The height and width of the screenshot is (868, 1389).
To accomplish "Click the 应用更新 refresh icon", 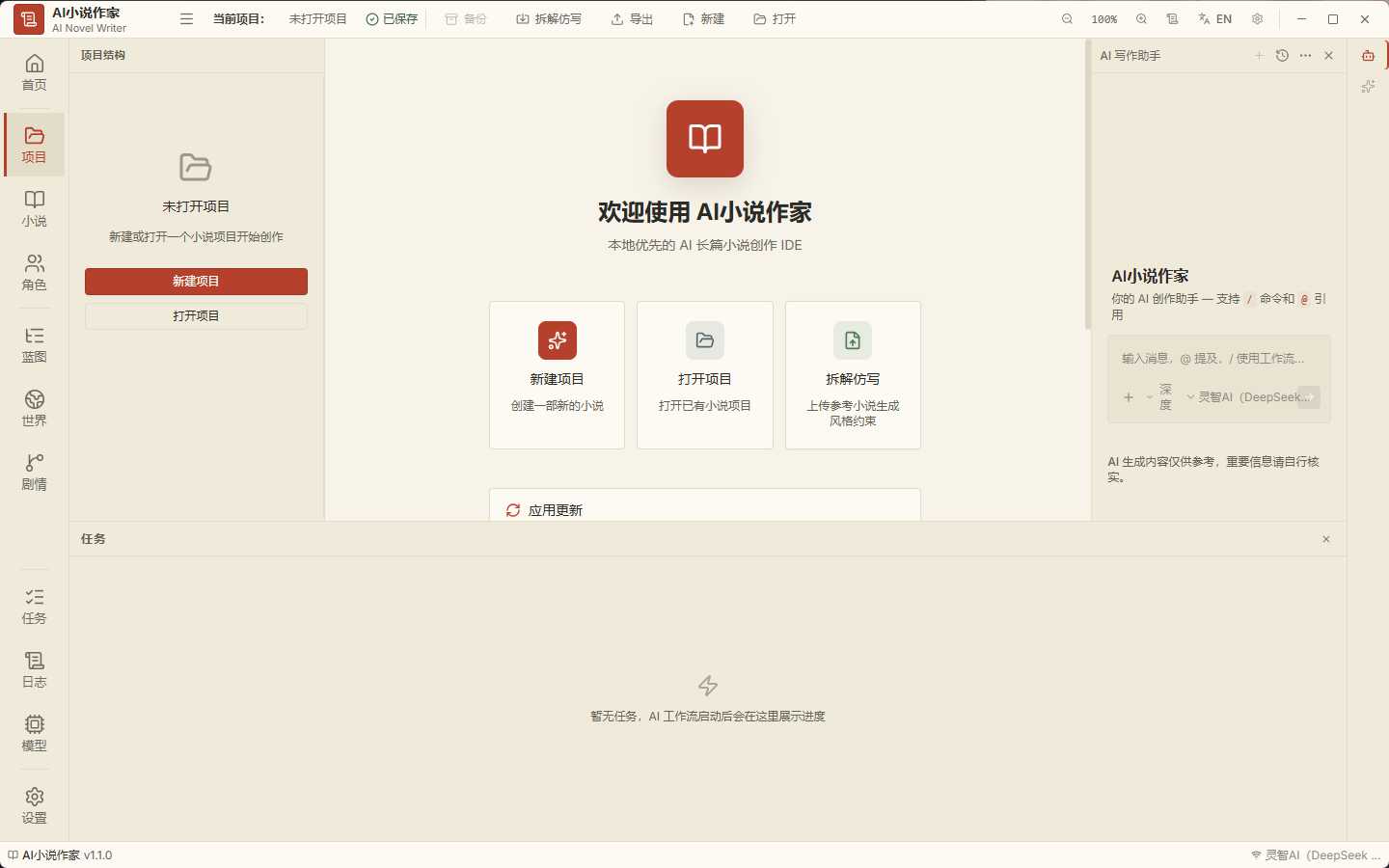I will click(x=513, y=510).
